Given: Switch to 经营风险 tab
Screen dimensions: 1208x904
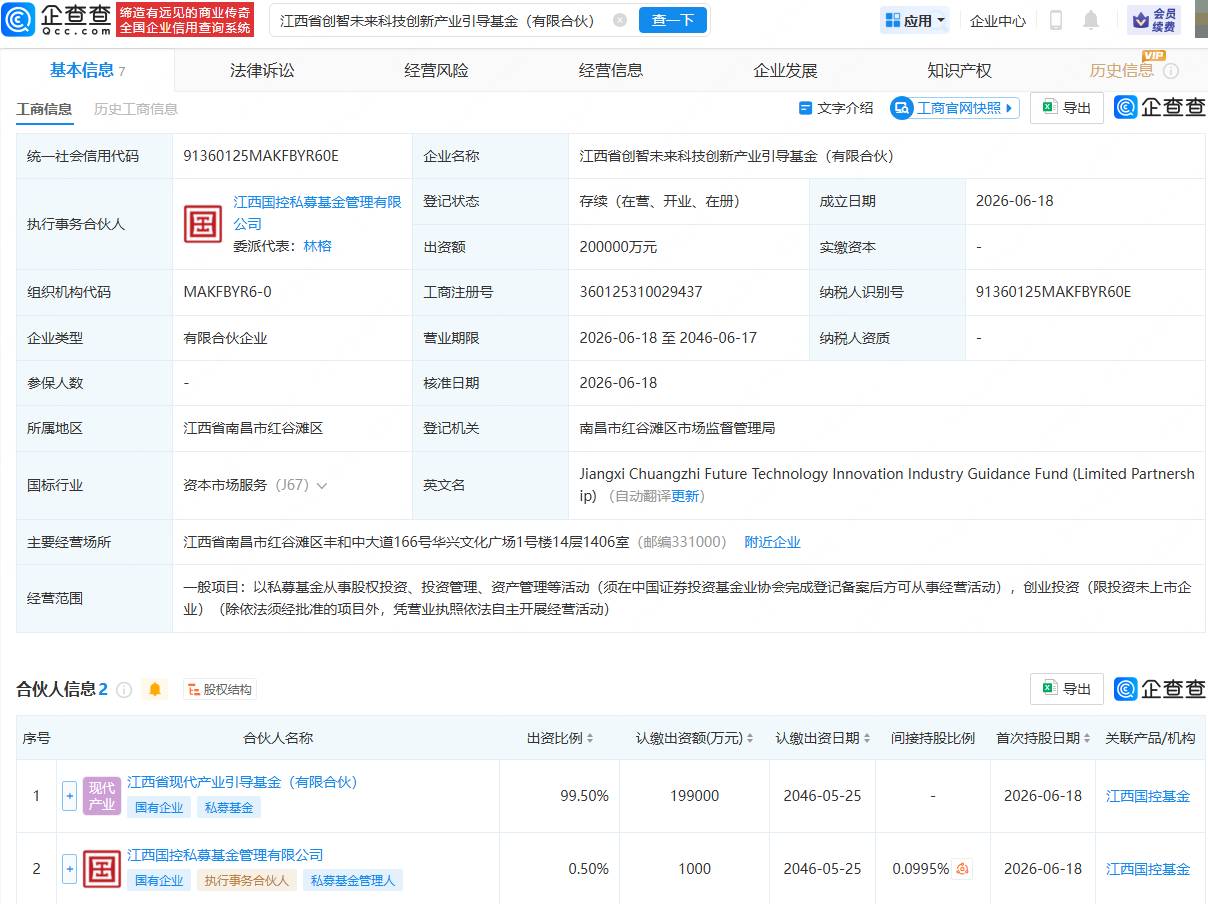Looking at the screenshot, I should click(436, 71).
